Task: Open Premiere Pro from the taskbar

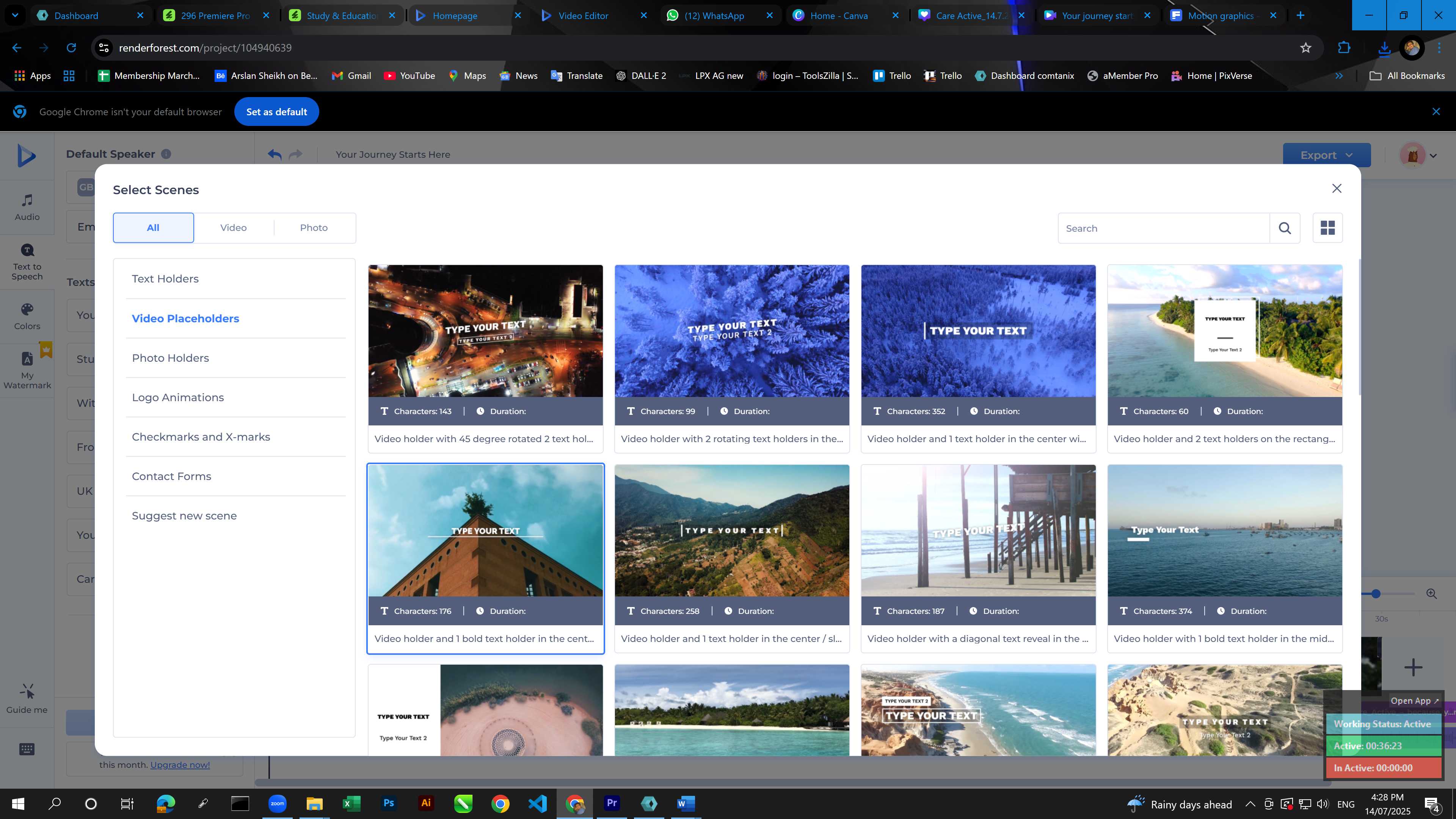Action: click(x=612, y=803)
